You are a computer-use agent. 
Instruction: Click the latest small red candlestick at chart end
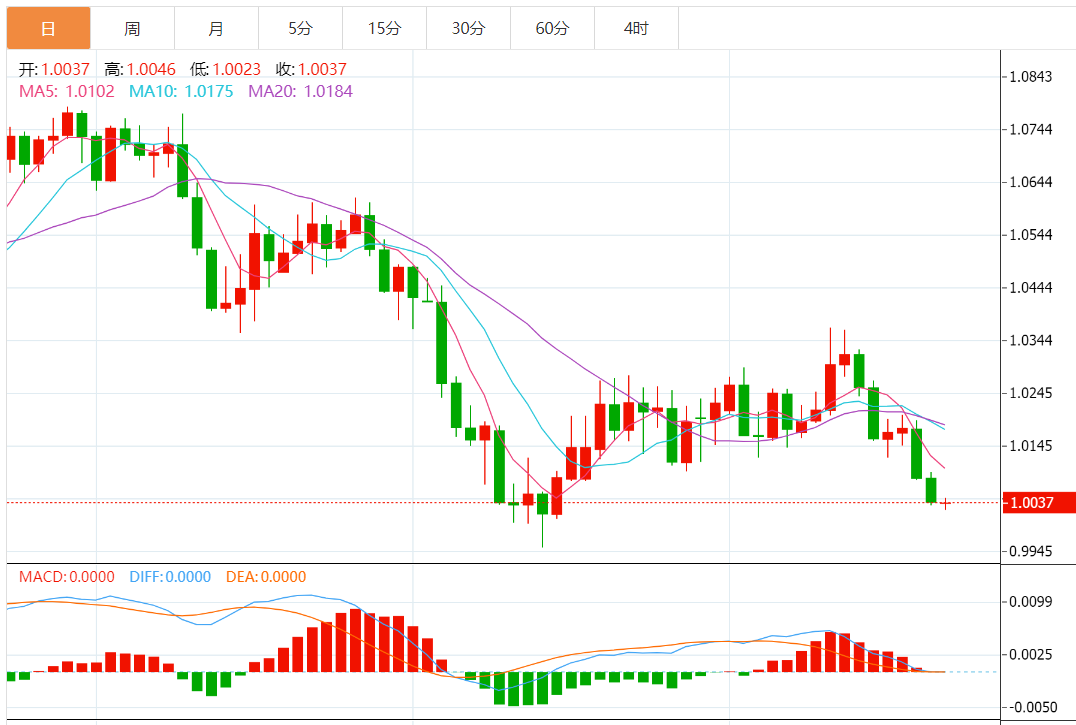click(946, 503)
